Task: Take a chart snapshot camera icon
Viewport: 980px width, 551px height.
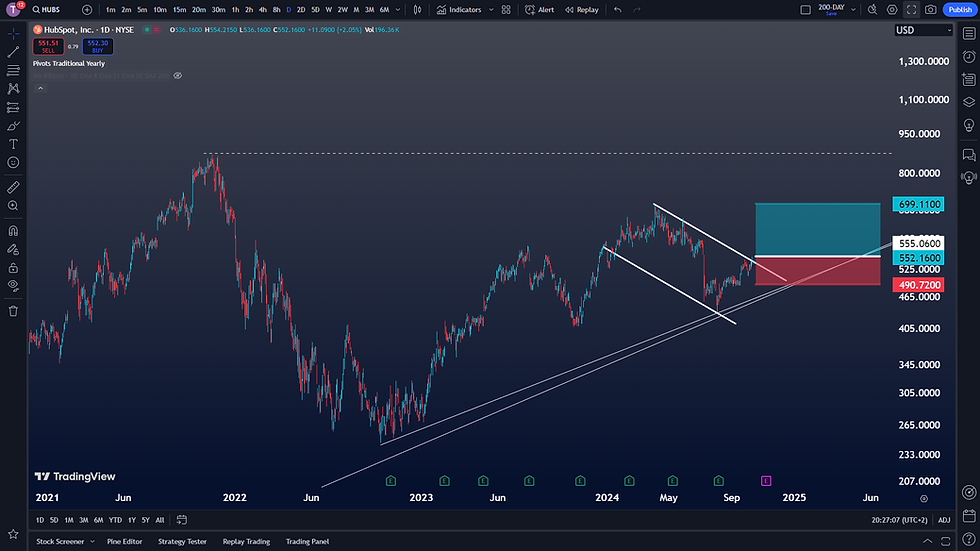Action: coord(931,9)
